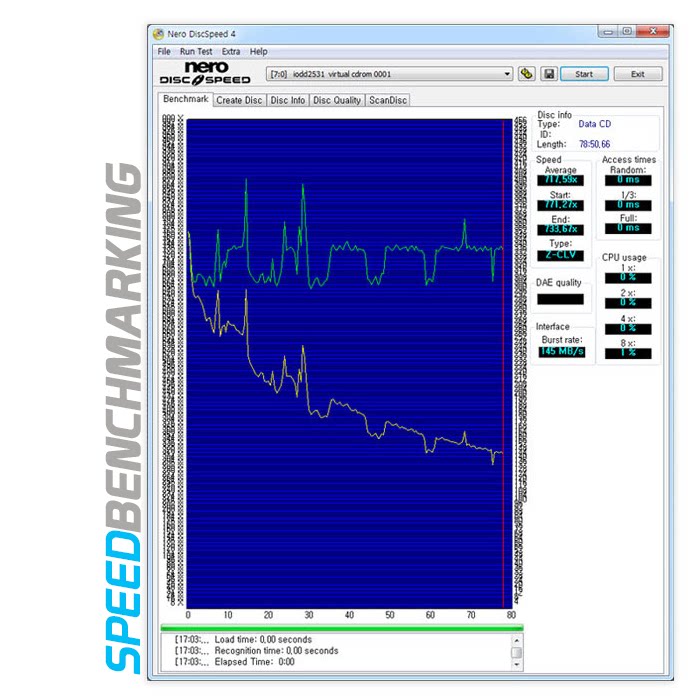Maximize the Nero DiscSpeed window
Image resolution: width=700 pixels, height=700 pixels.
point(627,32)
